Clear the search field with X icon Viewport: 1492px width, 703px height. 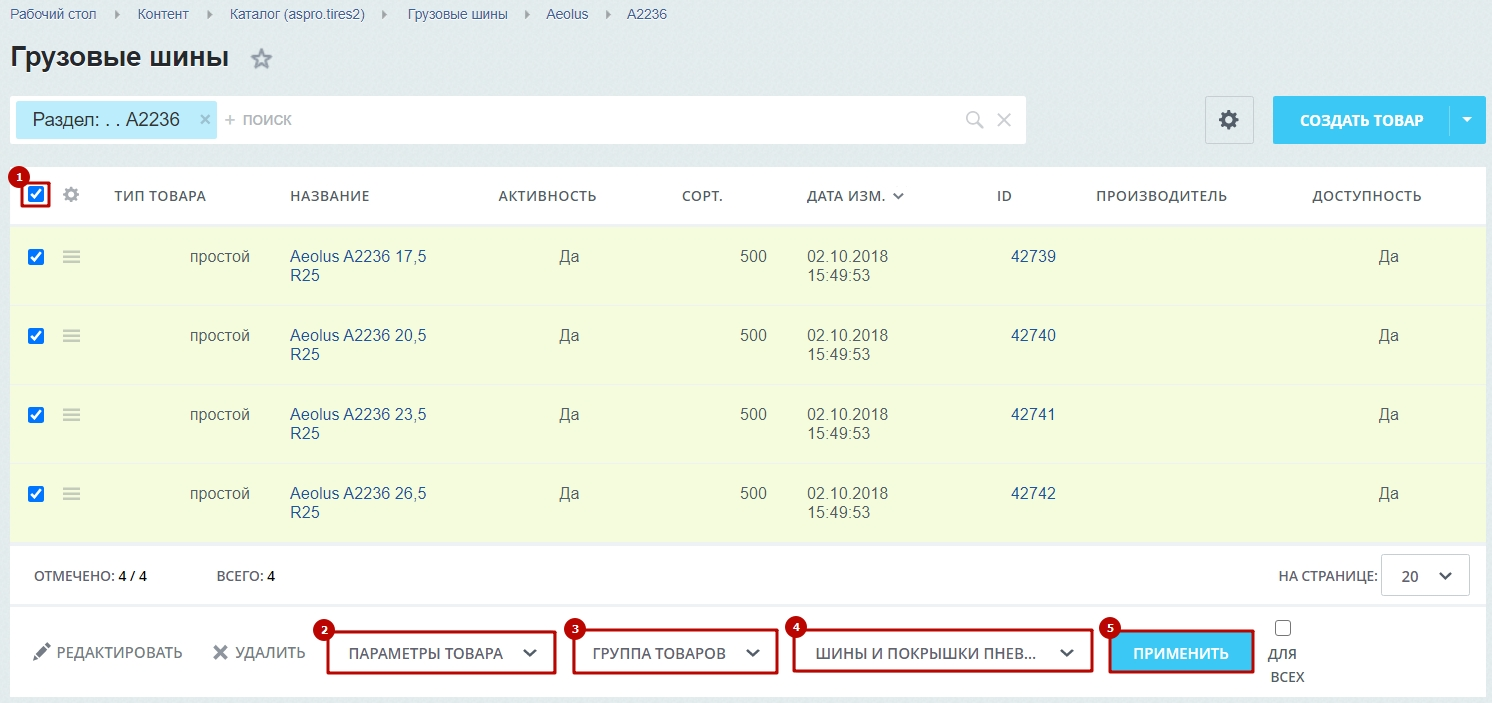[x=1004, y=120]
